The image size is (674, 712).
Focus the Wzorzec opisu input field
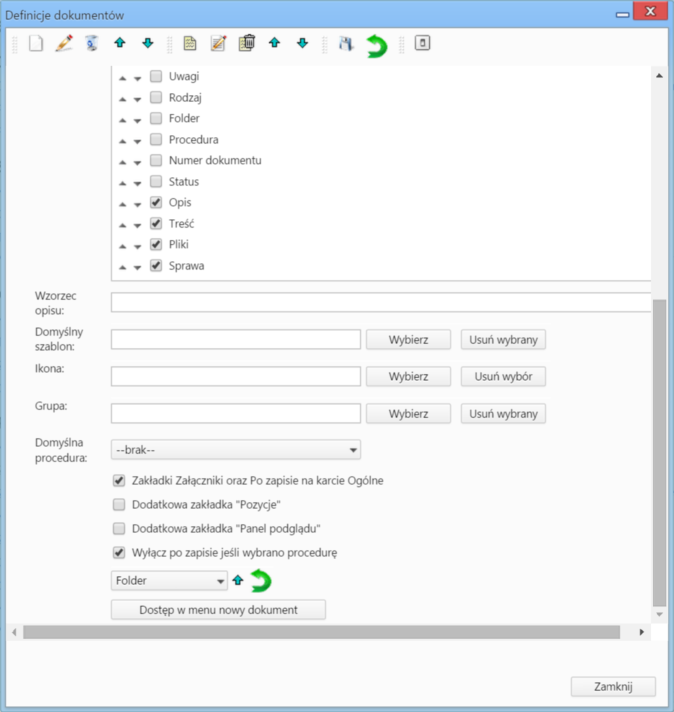tap(381, 302)
